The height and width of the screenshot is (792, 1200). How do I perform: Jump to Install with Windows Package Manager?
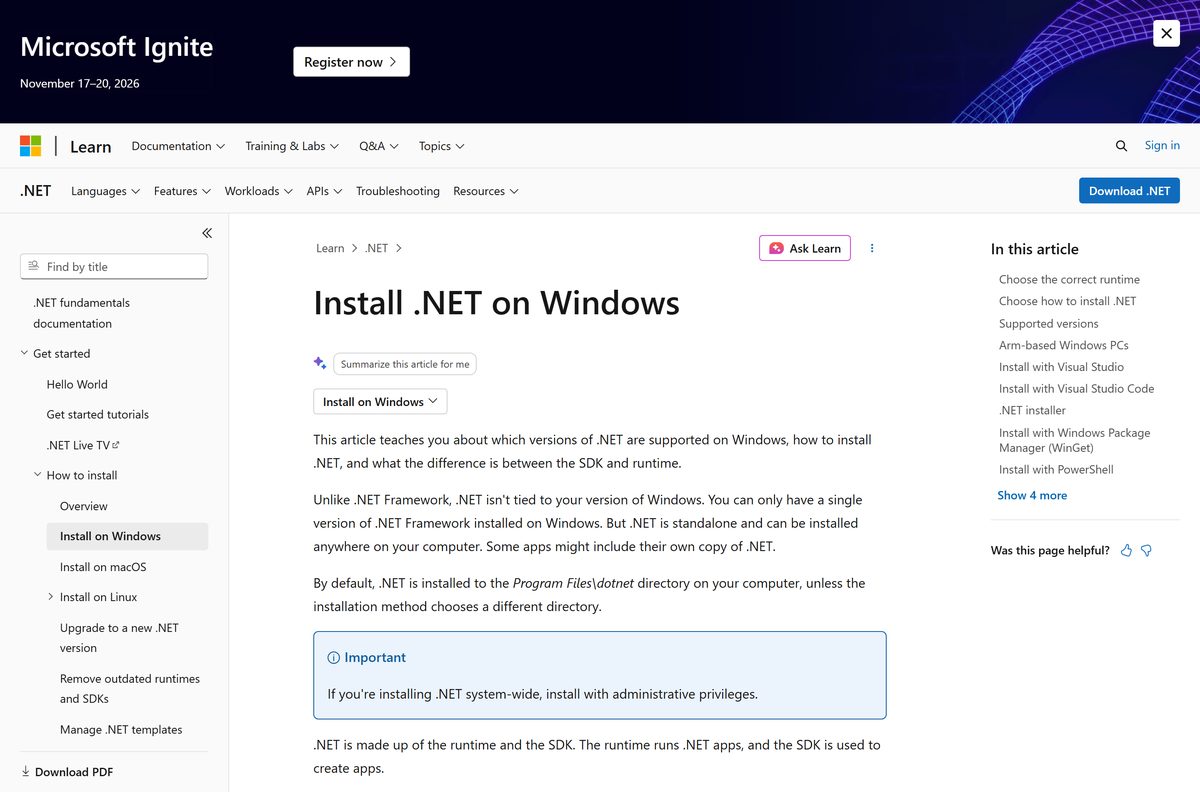(x=1074, y=440)
